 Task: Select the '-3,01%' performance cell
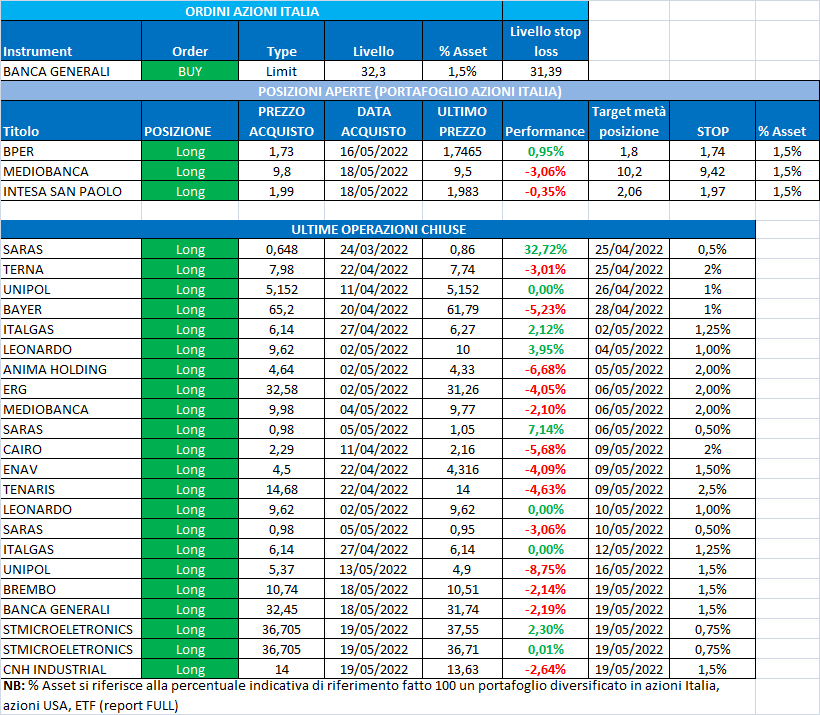click(545, 269)
